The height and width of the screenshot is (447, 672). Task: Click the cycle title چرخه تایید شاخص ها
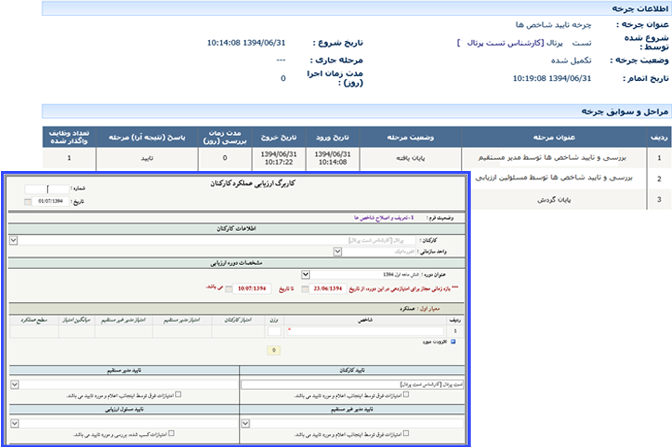[x=553, y=25]
